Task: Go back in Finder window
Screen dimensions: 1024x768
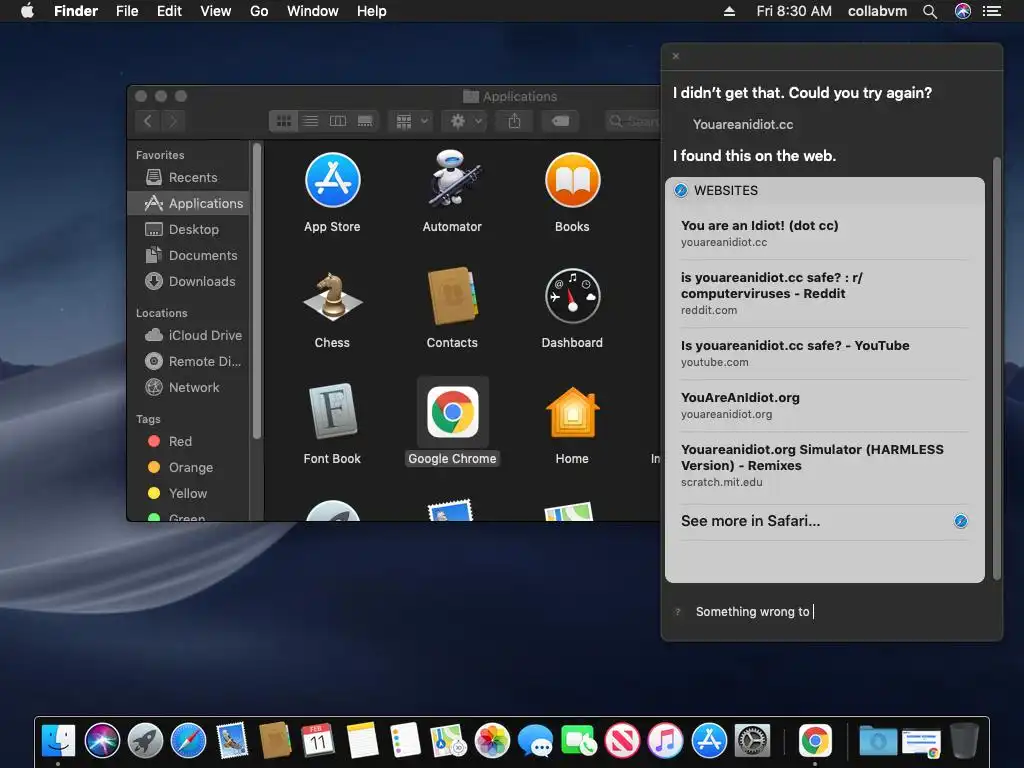Action: pyautogui.click(x=148, y=121)
